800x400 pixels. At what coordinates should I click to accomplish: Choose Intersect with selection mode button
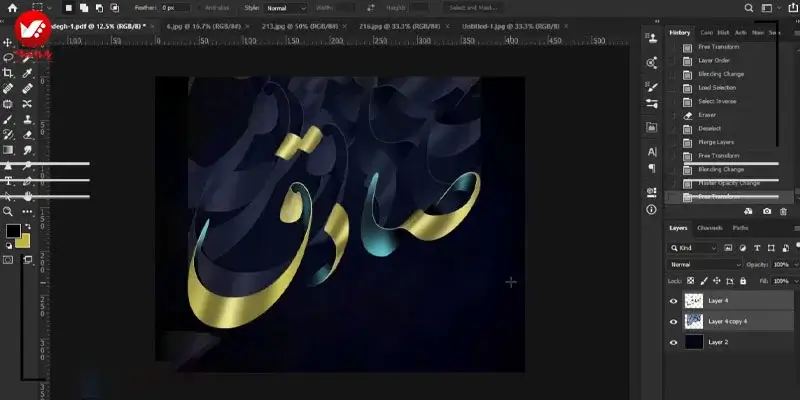tap(115, 8)
